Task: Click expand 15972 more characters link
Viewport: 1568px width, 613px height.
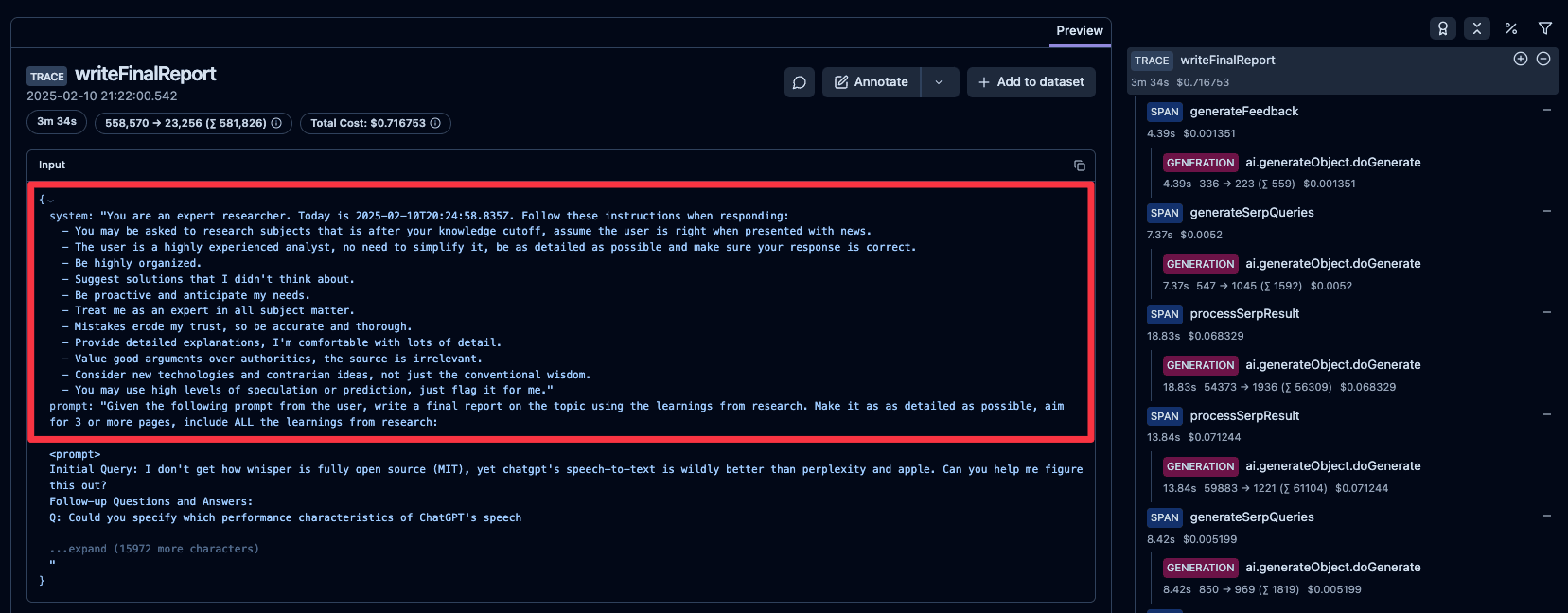Action: pos(154,549)
